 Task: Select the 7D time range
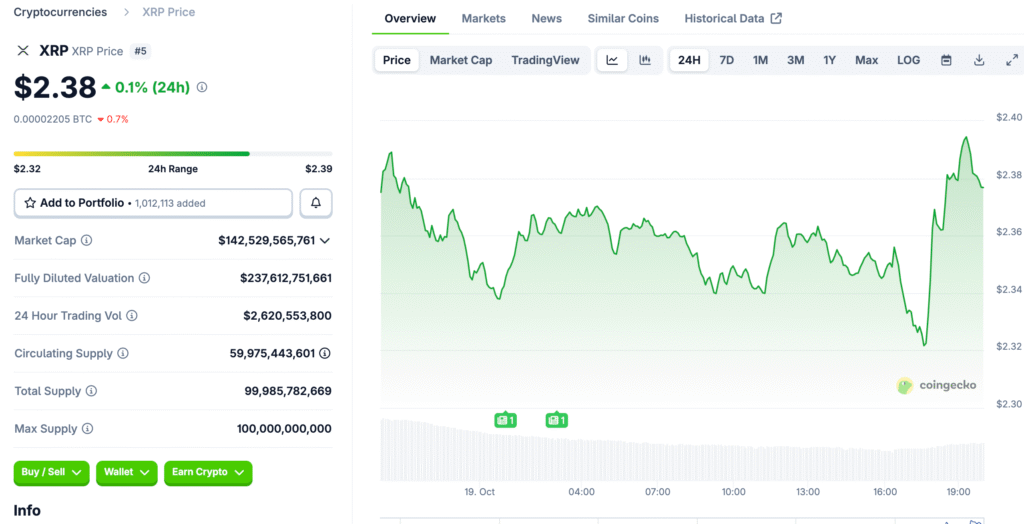(727, 60)
